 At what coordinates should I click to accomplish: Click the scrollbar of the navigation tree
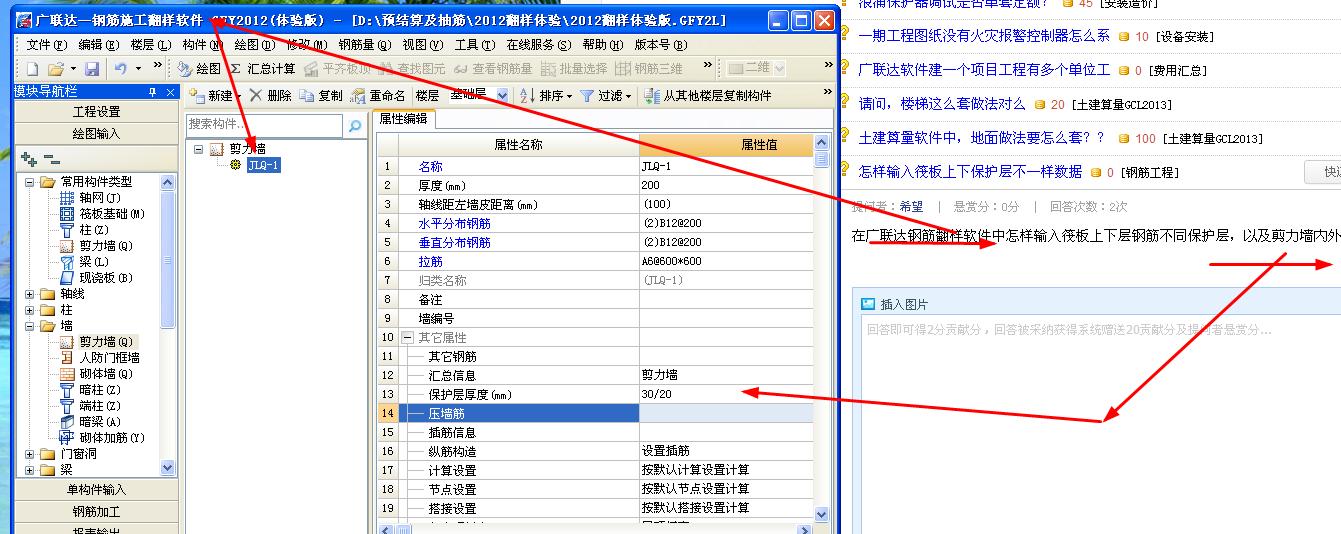[167, 325]
